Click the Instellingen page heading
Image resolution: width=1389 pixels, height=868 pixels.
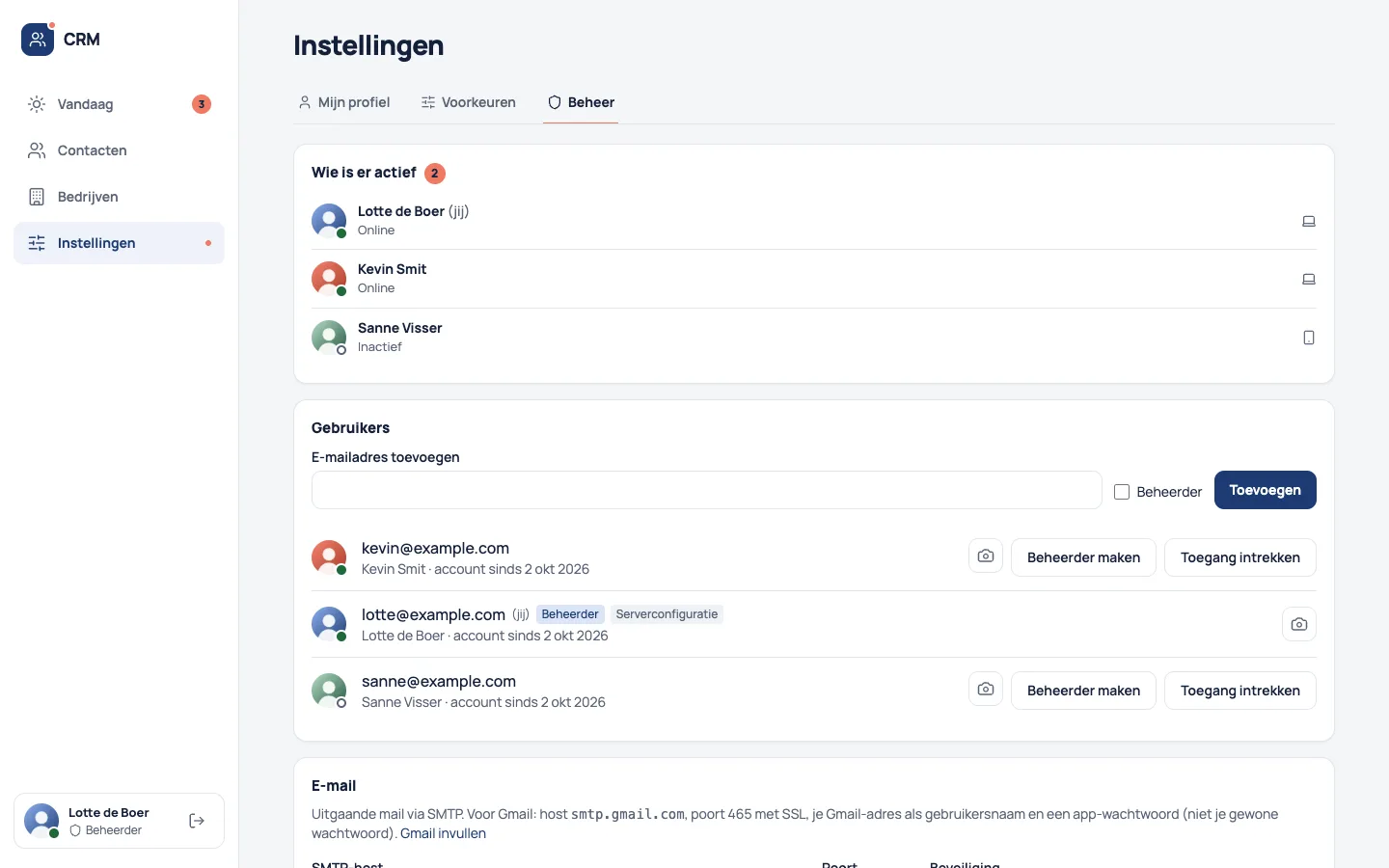(368, 45)
